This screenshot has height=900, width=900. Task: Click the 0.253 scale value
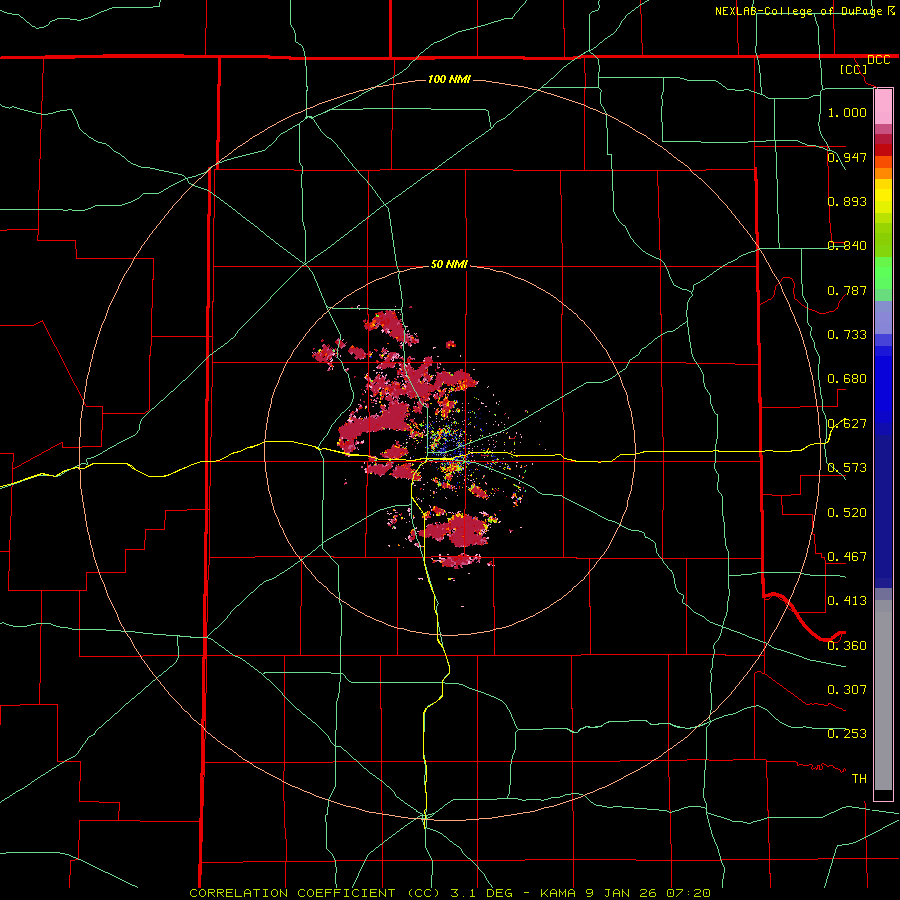click(x=847, y=734)
